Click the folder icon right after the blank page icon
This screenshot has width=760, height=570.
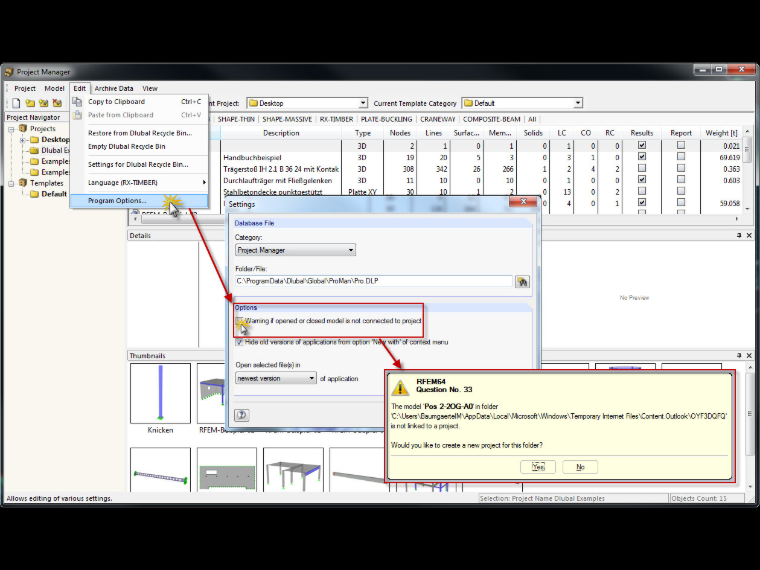click(x=30, y=103)
